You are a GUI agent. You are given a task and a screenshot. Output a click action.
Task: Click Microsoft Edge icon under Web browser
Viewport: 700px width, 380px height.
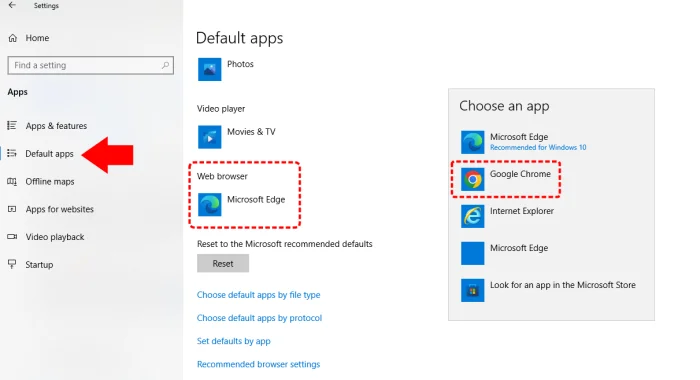[209, 205]
